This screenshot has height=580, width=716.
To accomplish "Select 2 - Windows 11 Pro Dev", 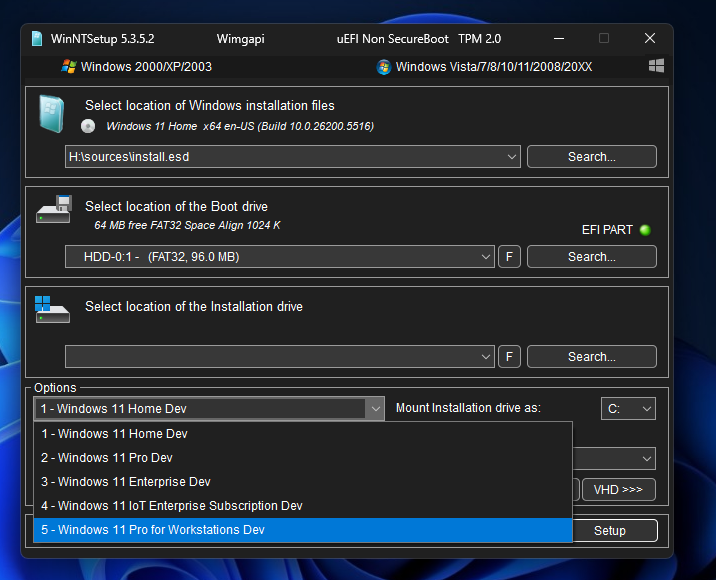I will click(303, 458).
